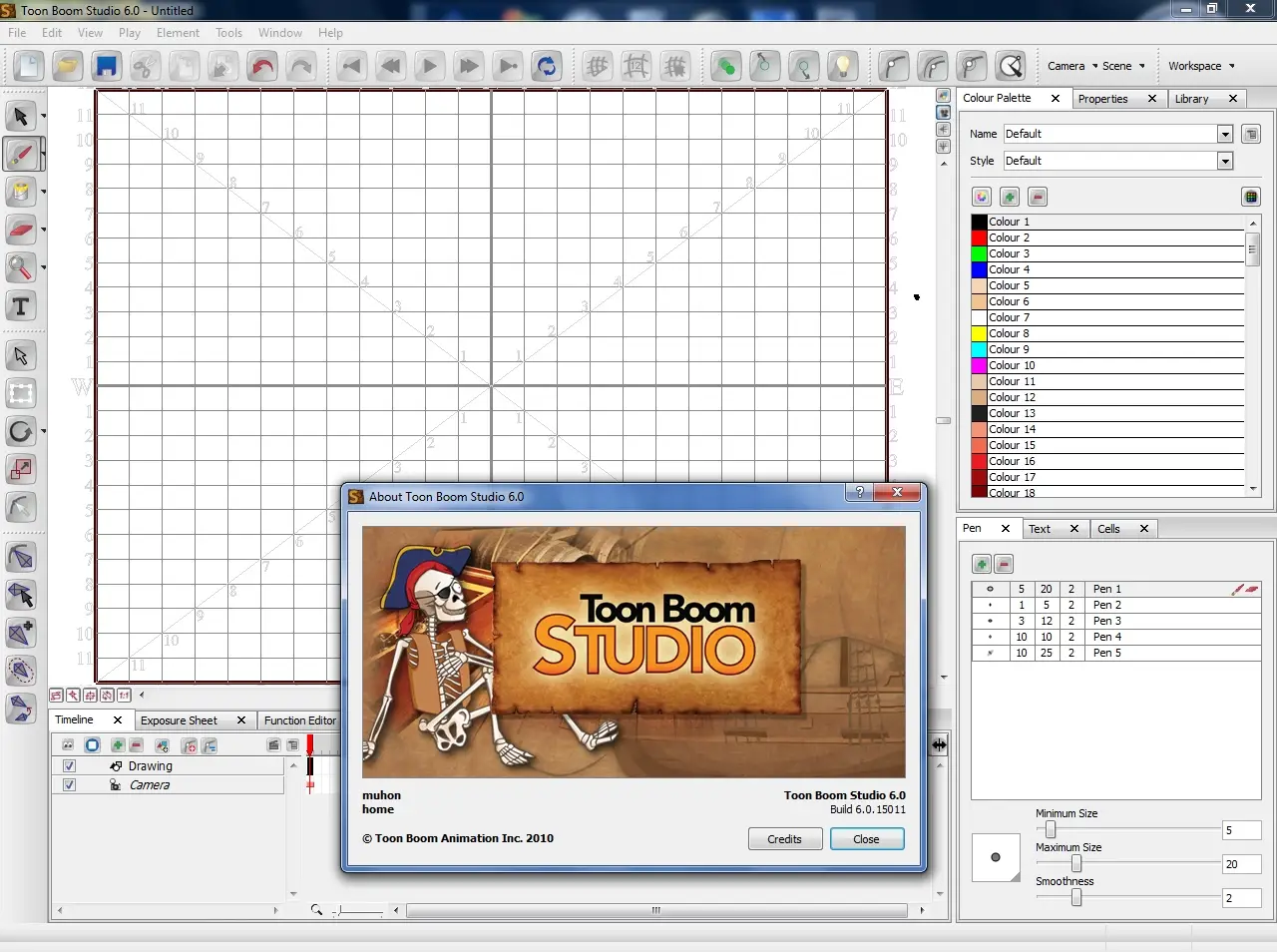Select the black arrow Select tool

click(x=21, y=117)
